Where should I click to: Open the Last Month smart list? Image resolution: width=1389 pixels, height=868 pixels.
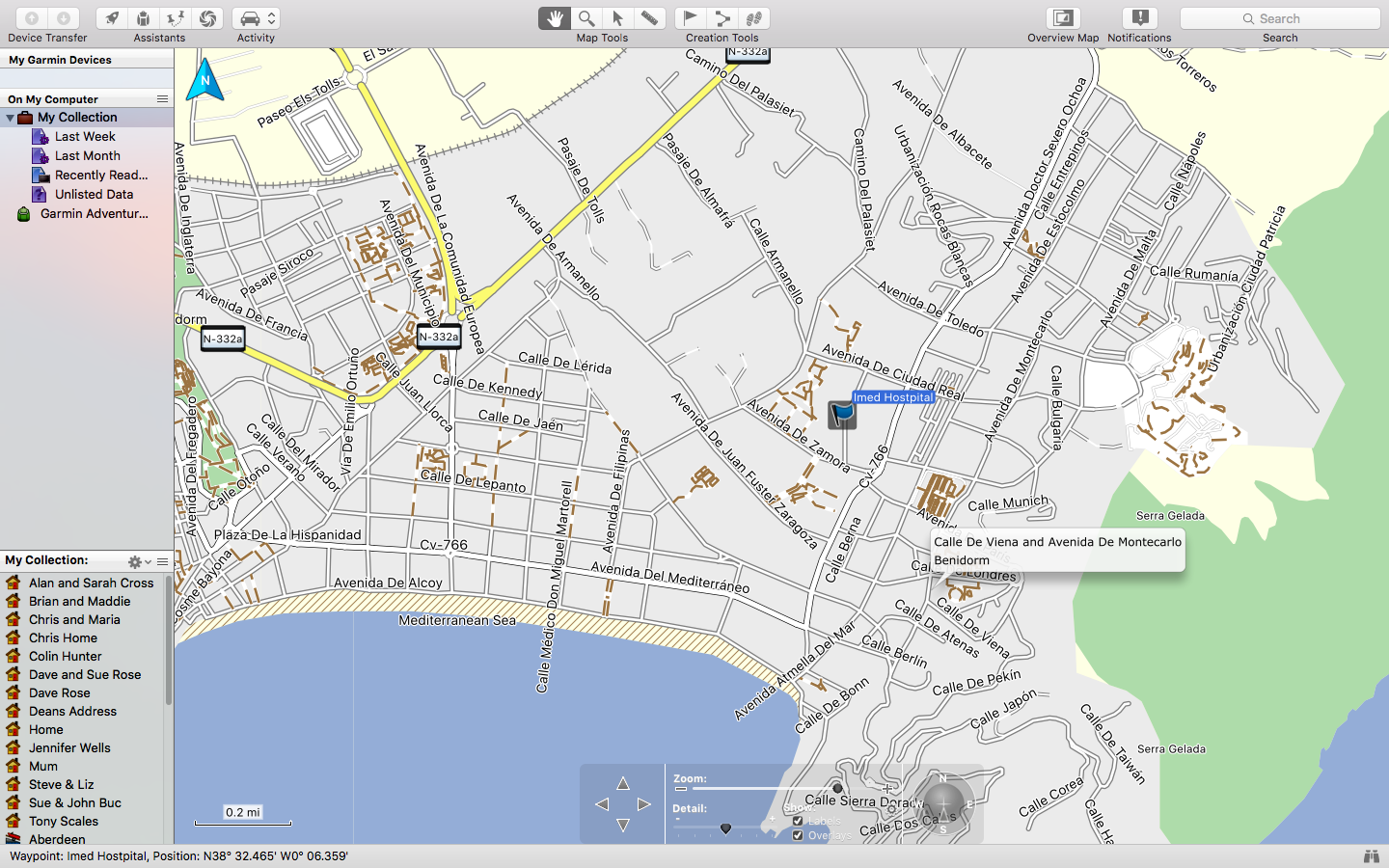coord(88,156)
